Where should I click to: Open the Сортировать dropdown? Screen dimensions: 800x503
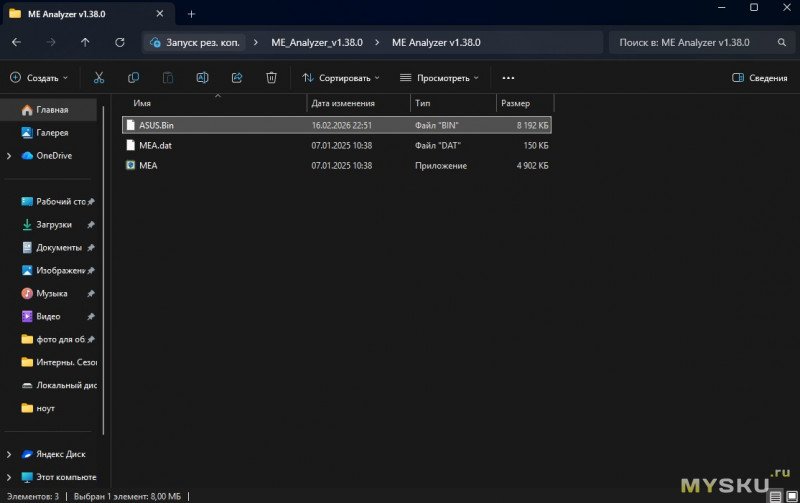pos(340,77)
